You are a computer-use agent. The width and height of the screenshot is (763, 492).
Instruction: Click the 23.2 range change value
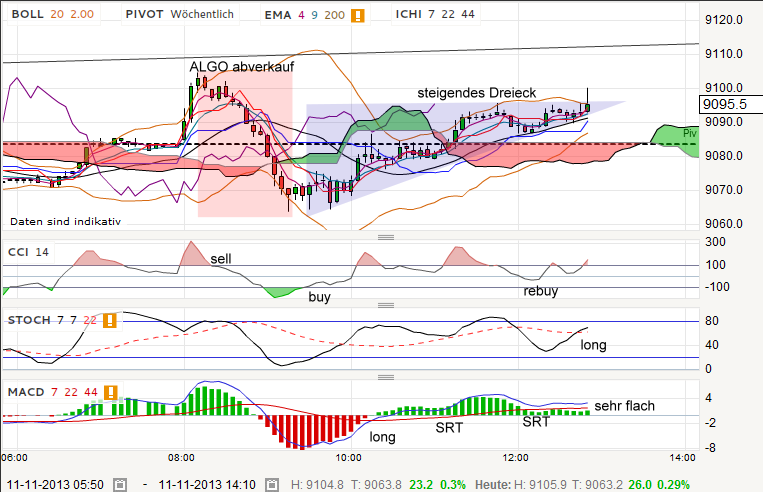[421, 485]
